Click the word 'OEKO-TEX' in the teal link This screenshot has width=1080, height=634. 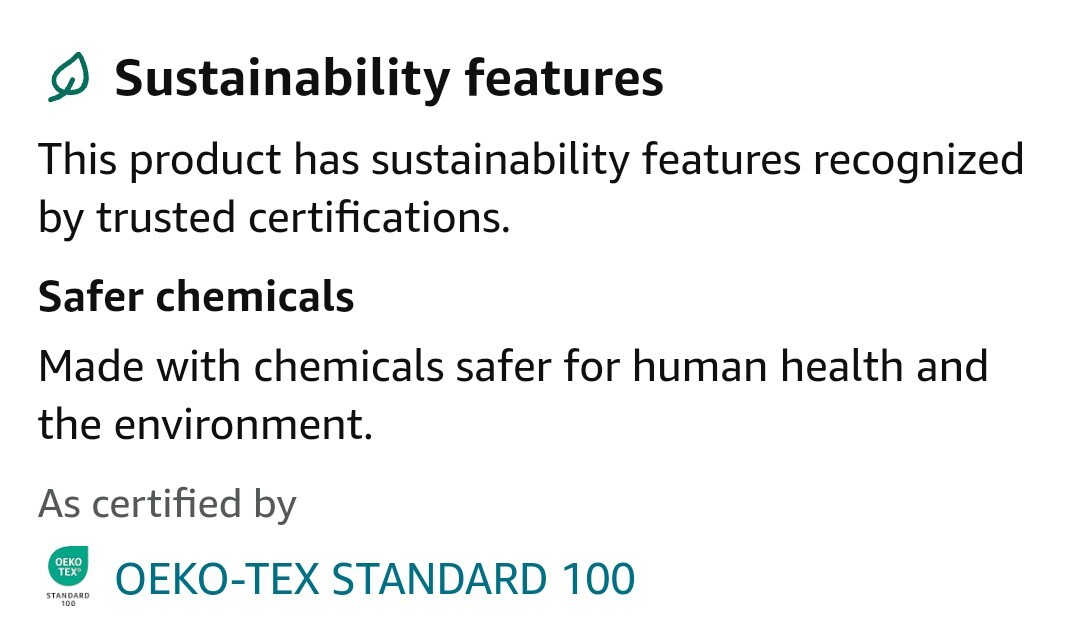click(x=217, y=579)
